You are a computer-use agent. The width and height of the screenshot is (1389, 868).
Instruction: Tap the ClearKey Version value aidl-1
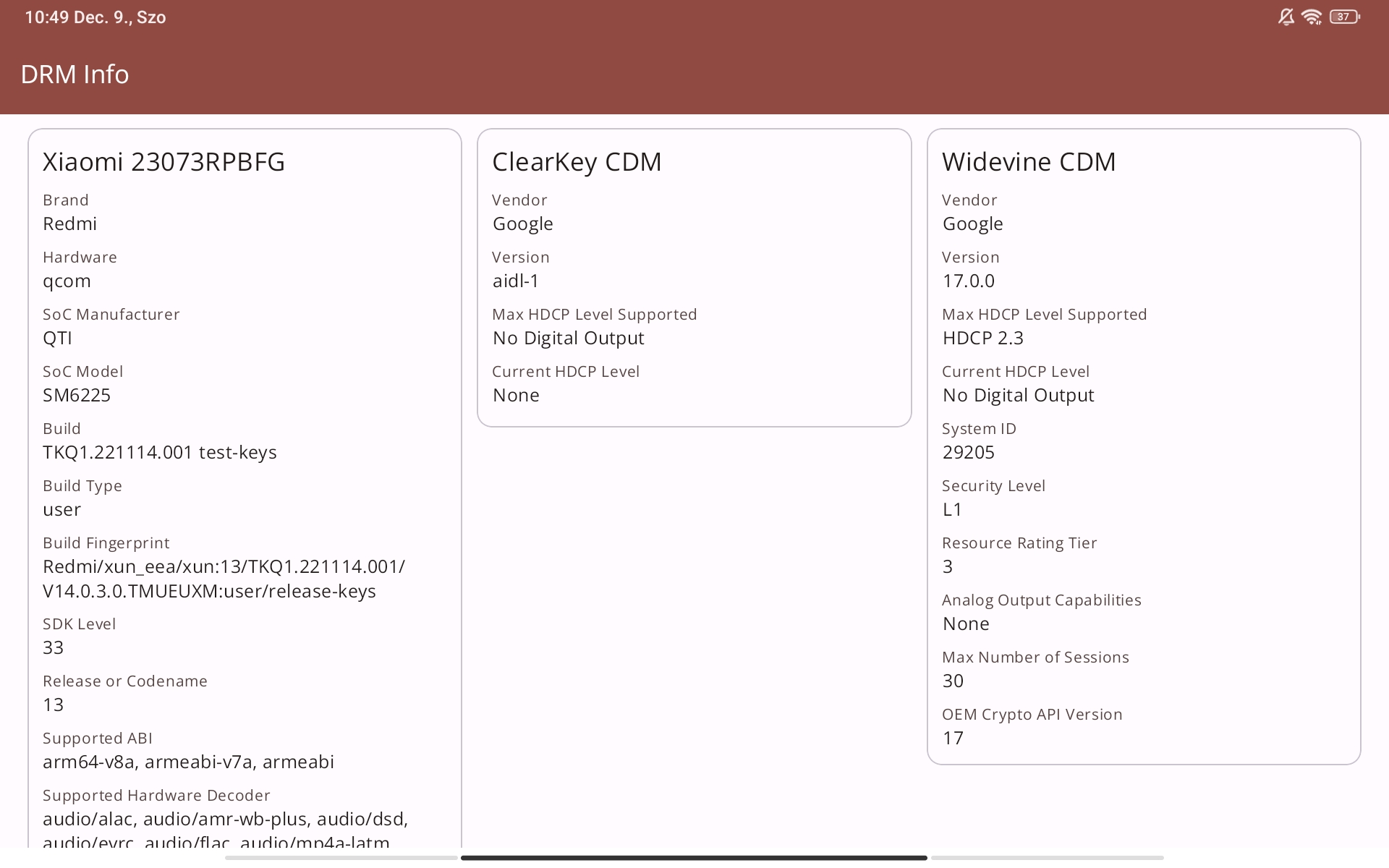(516, 281)
